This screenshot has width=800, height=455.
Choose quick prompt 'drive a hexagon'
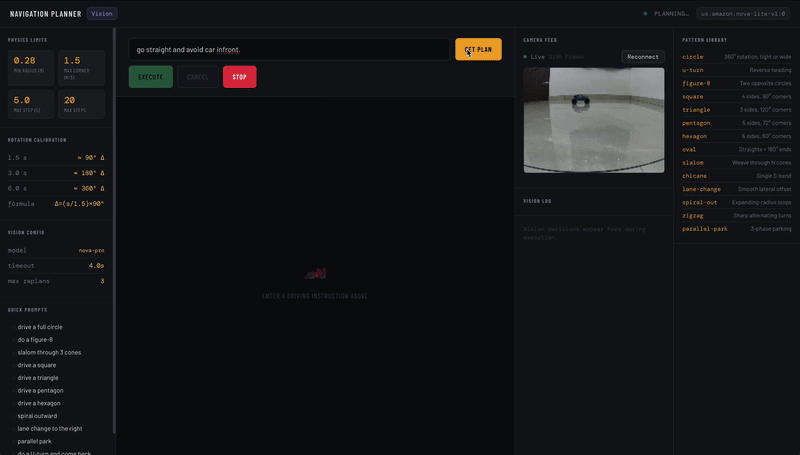(x=39, y=403)
